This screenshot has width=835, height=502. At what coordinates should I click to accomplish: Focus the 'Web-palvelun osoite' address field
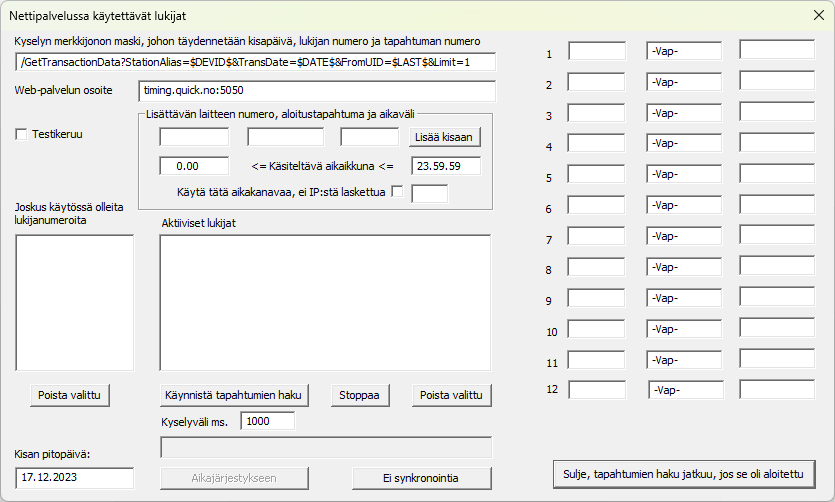pyautogui.click(x=317, y=91)
